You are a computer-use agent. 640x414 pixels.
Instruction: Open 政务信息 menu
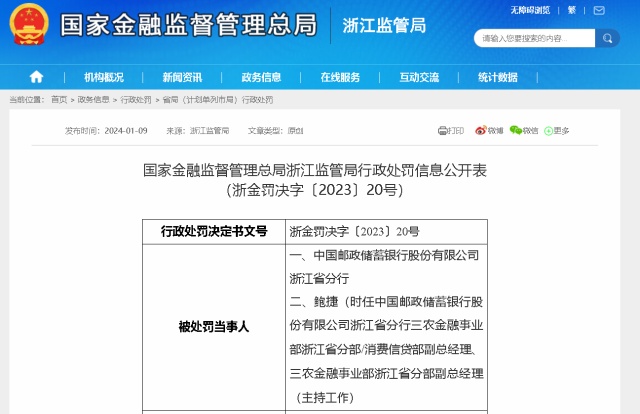[x=261, y=77]
